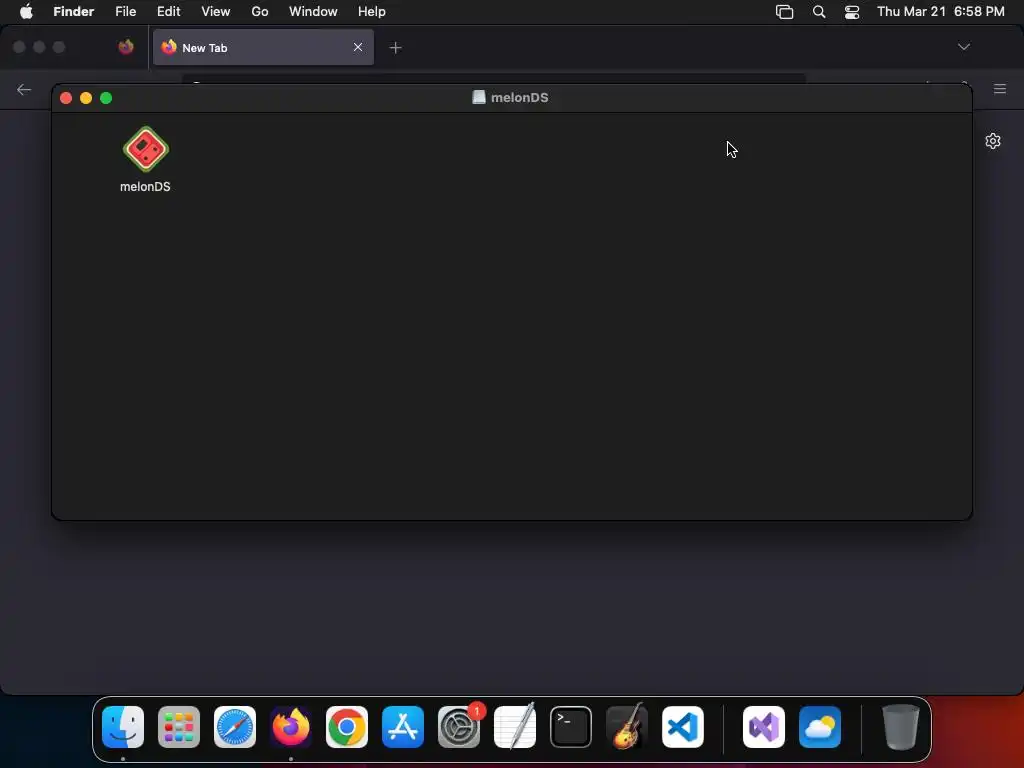Open the Finder menu in menu bar
This screenshot has height=768, width=1024.
pyautogui.click(x=74, y=11)
